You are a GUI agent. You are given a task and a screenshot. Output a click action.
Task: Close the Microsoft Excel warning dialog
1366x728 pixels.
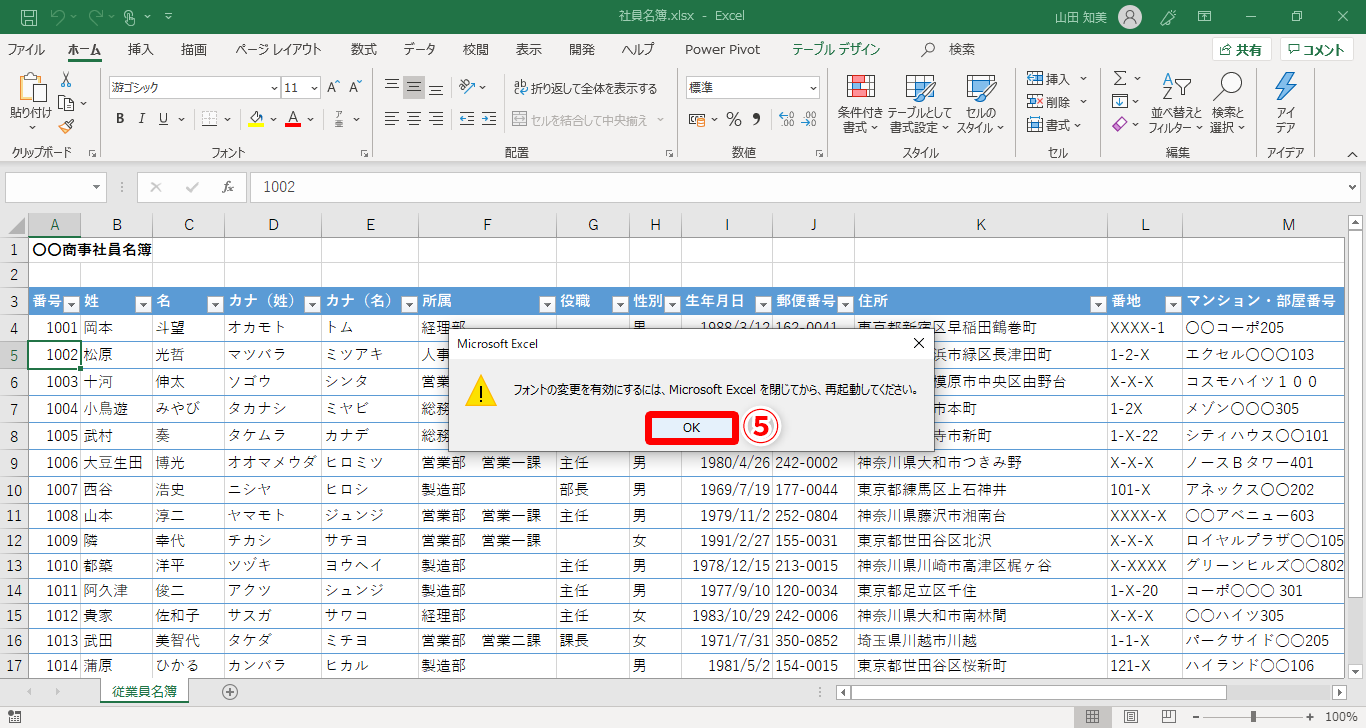[x=919, y=343]
